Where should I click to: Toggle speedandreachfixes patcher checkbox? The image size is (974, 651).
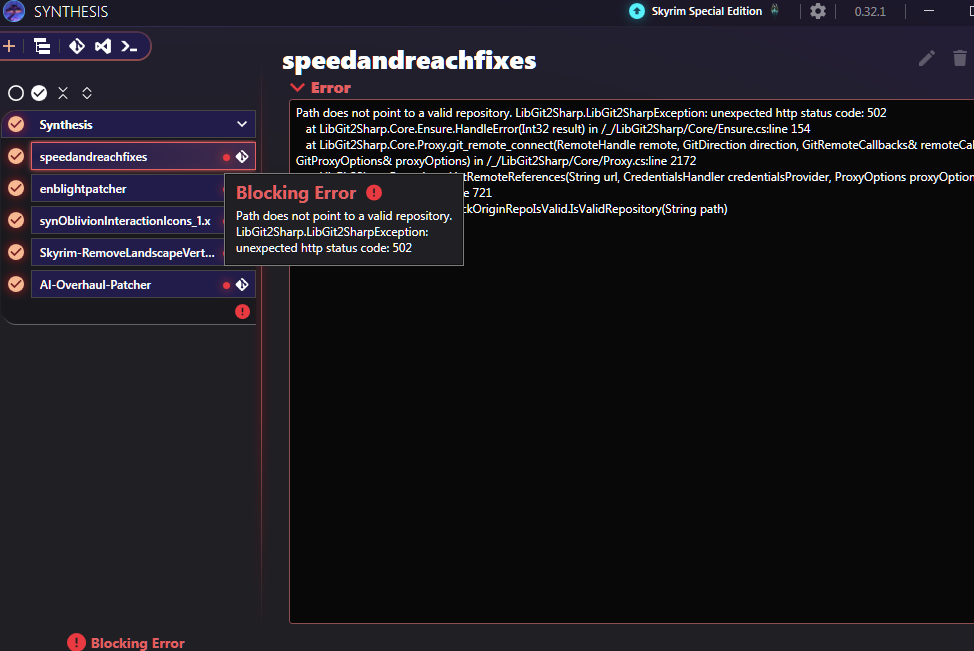point(16,157)
